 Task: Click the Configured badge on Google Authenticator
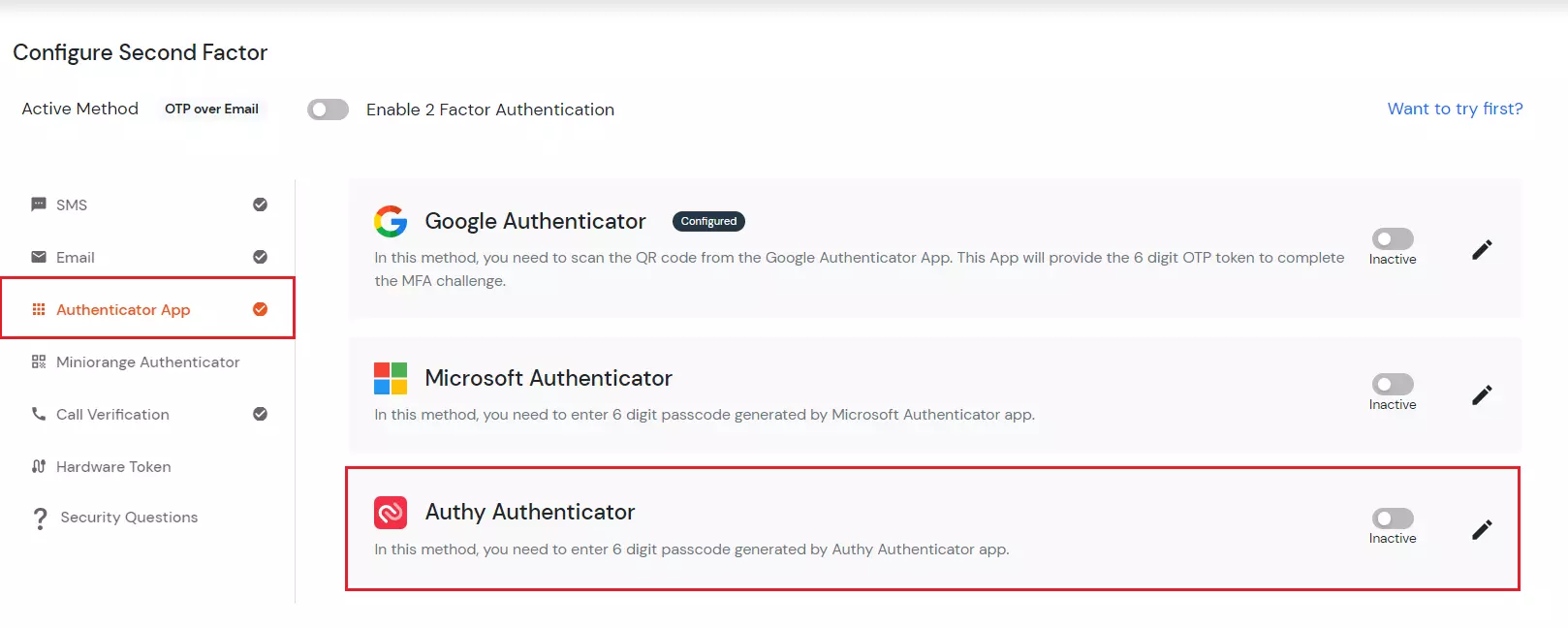(707, 221)
